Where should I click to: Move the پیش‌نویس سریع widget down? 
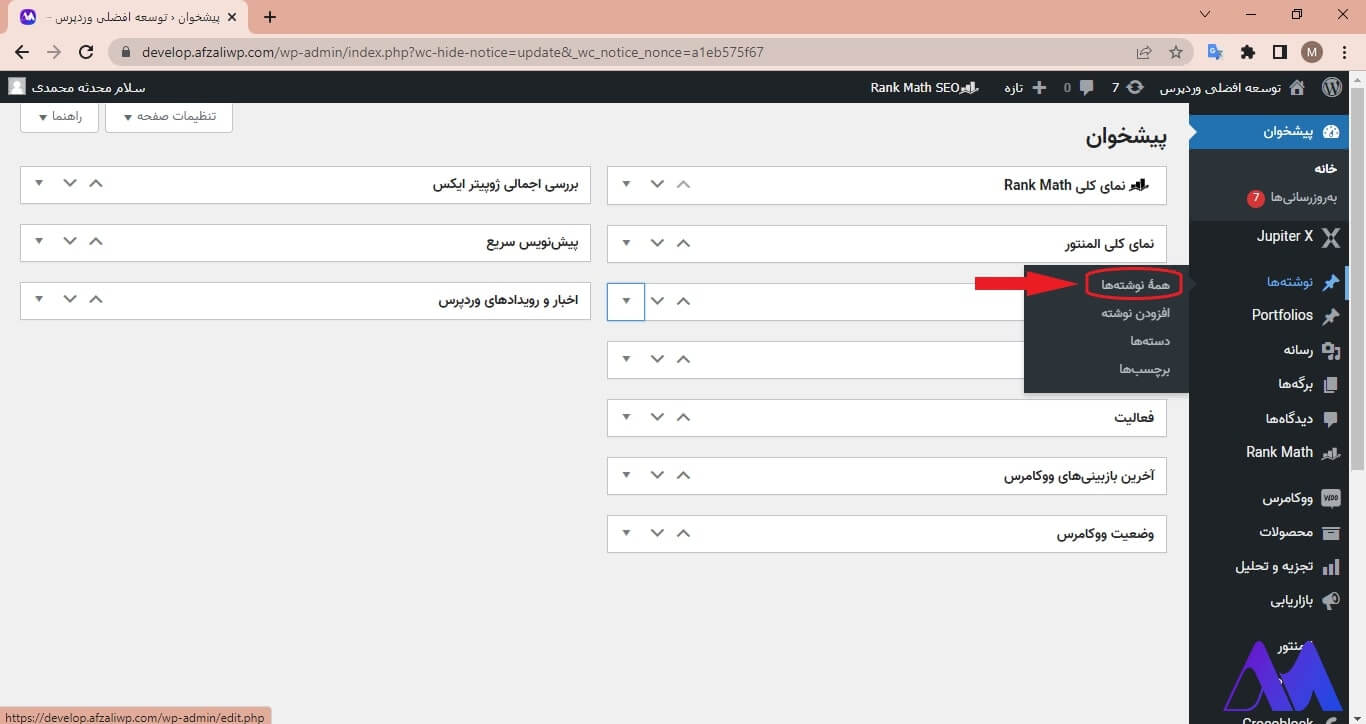pyautogui.click(x=69, y=242)
